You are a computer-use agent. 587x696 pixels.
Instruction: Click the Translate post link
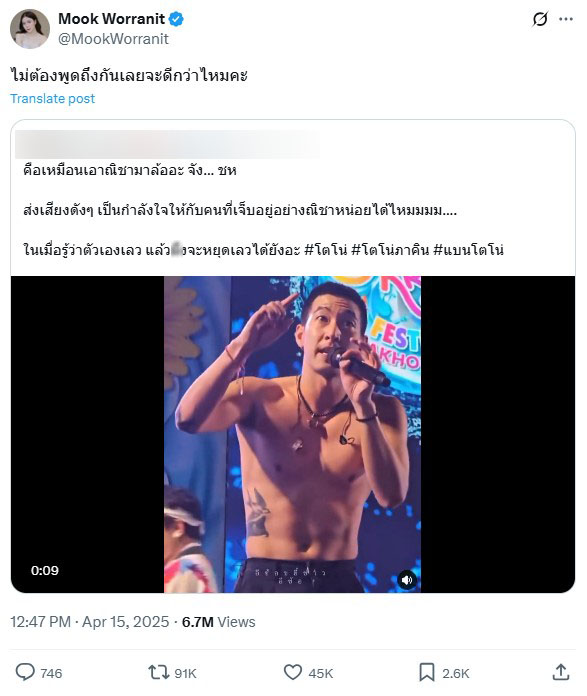click(x=52, y=99)
